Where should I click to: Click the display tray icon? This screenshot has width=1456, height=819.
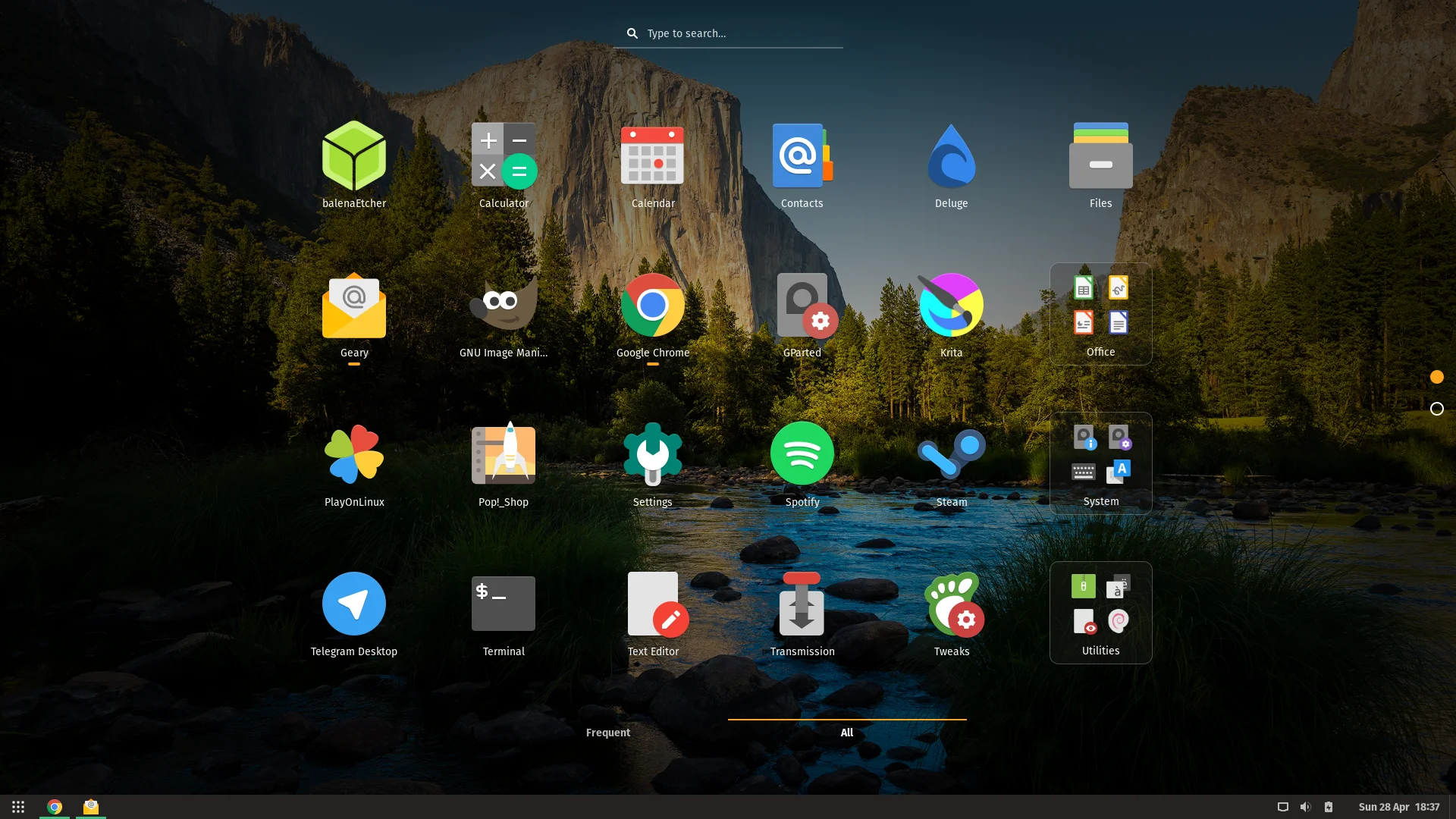tap(1283, 807)
